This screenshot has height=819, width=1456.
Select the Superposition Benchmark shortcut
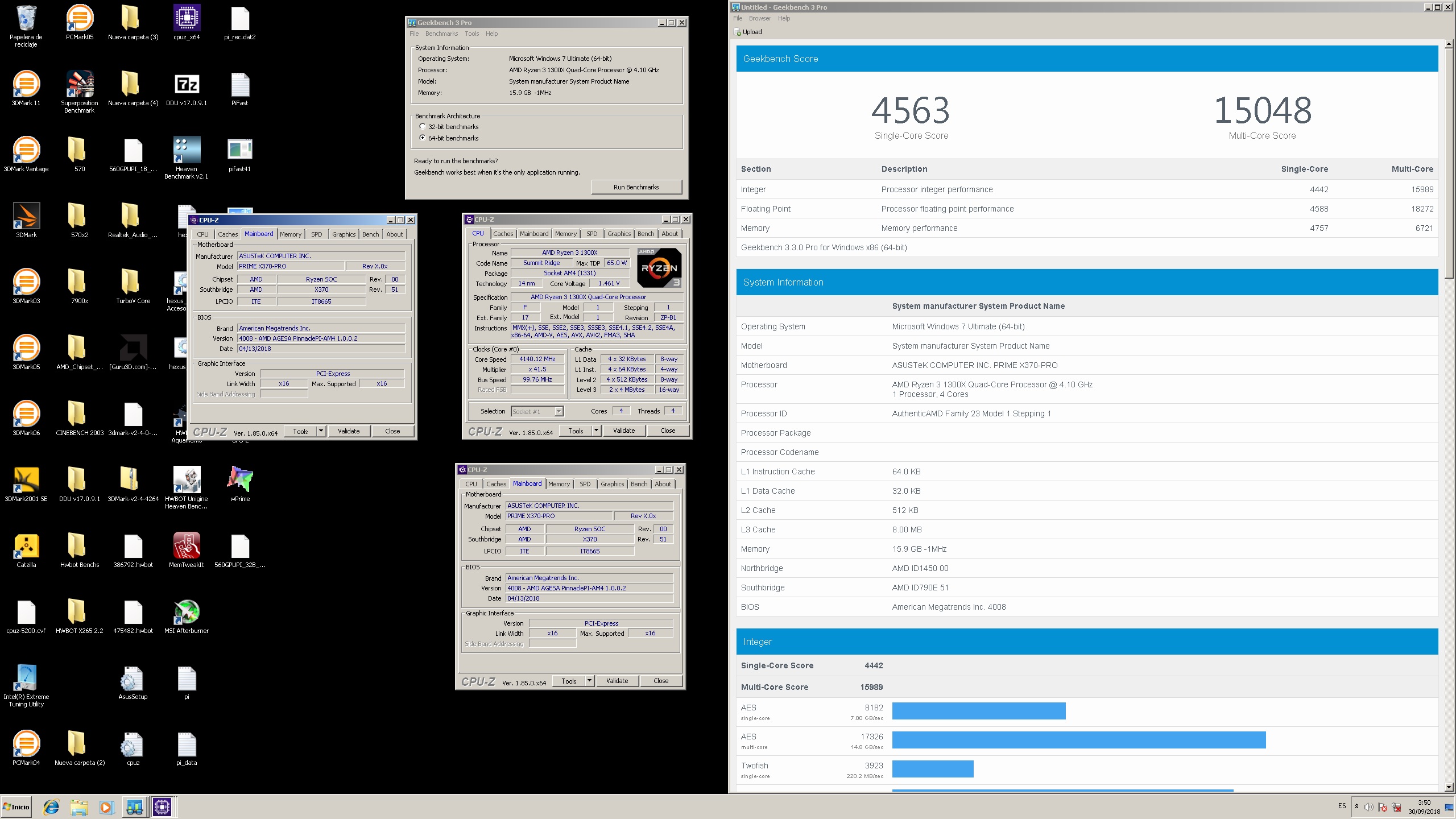click(x=80, y=92)
